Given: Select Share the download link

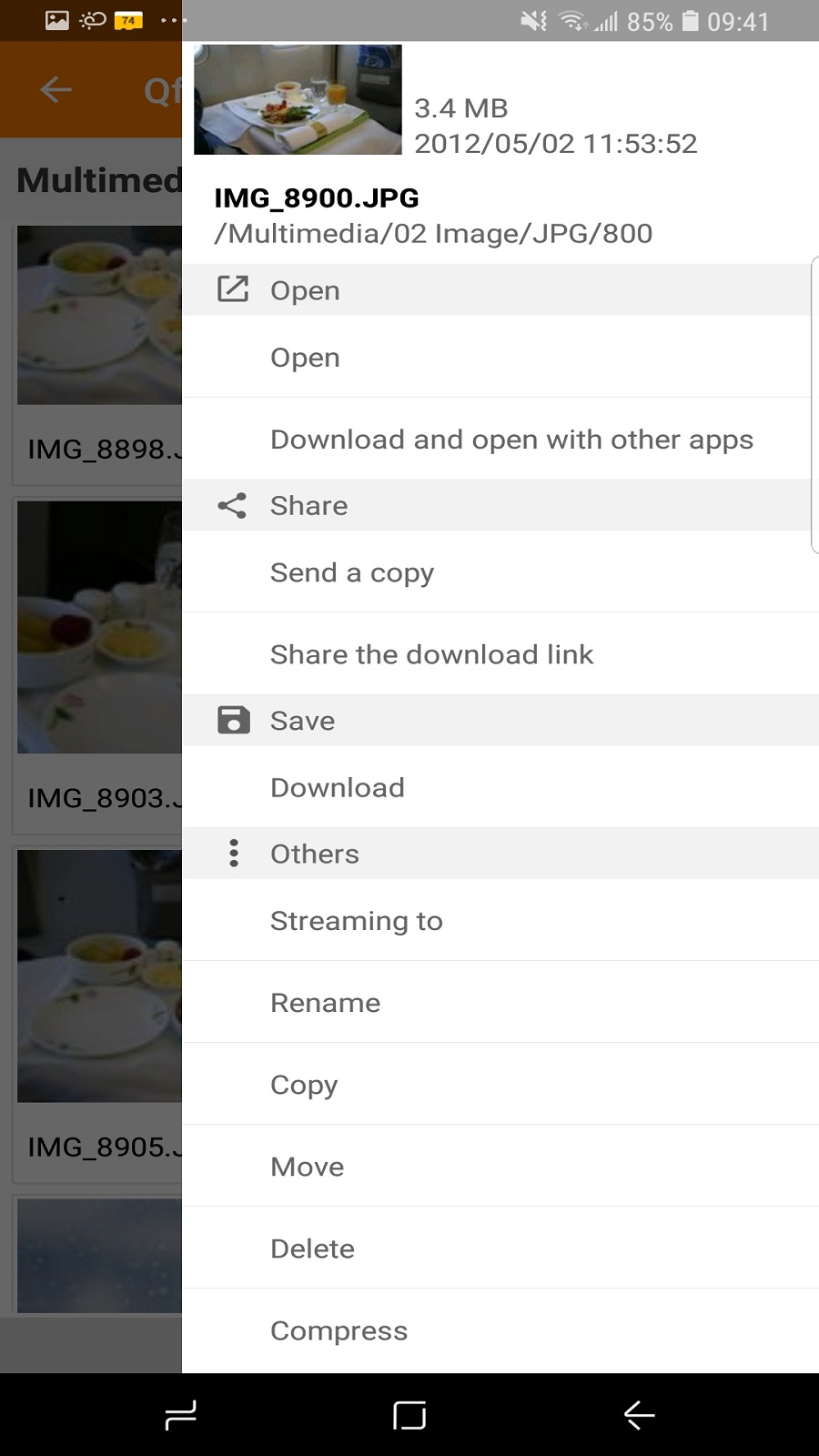Looking at the screenshot, I should (431, 654).
